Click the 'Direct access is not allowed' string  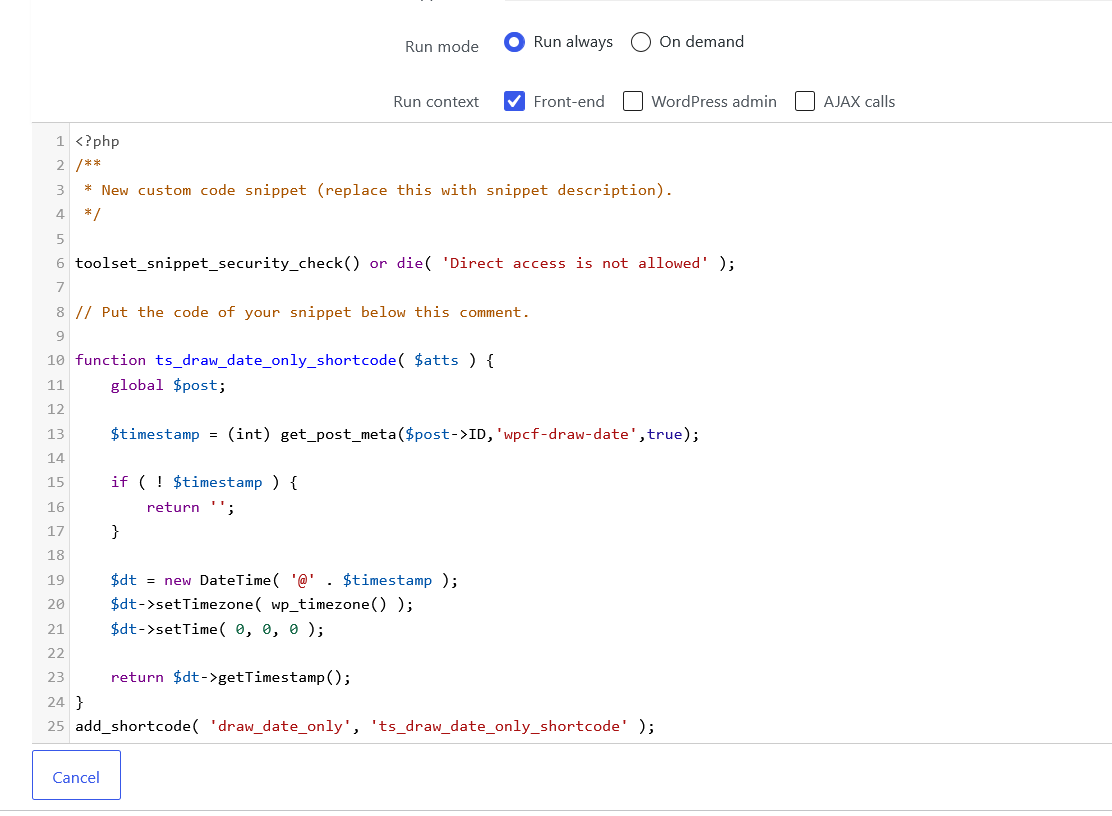coord(575,263)
